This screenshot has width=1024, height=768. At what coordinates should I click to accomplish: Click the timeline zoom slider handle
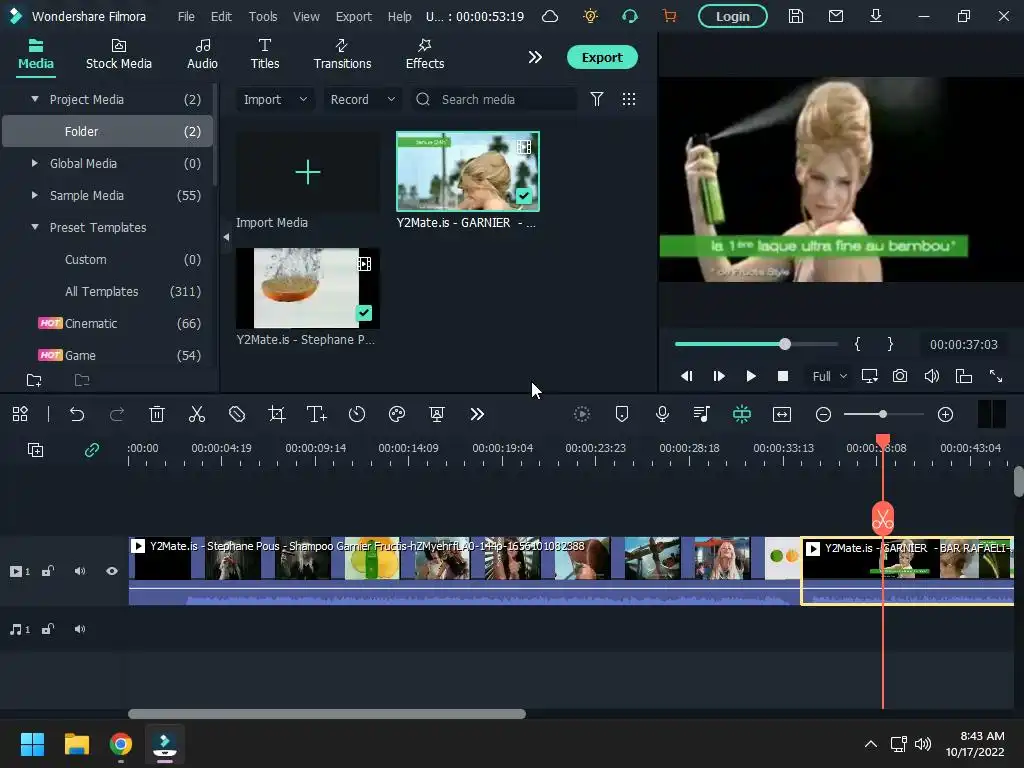883,414
